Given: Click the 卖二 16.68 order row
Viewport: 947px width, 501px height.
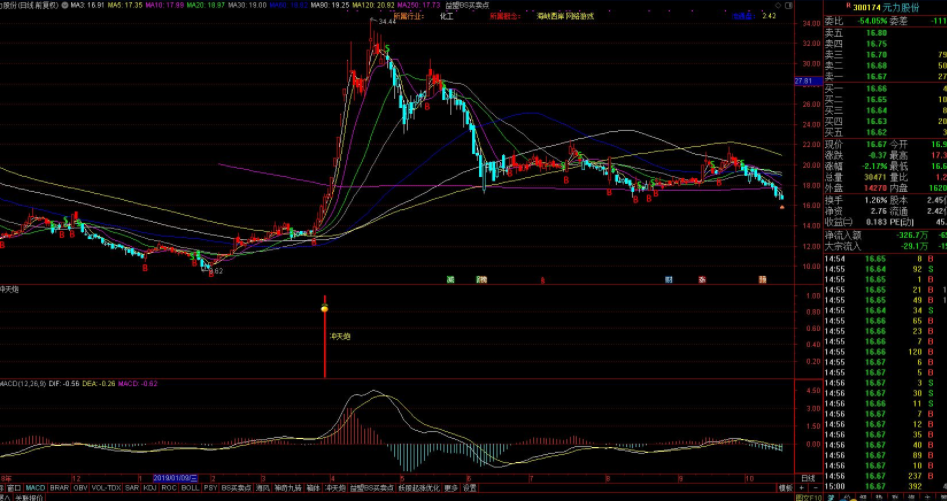Looking at the screenshot, I should point(885,65).
